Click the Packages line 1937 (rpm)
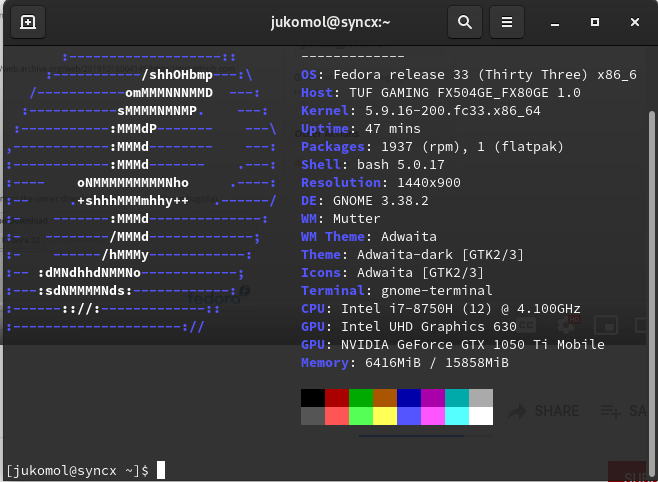This screenshot has width=658, height=482. (432, 147)
